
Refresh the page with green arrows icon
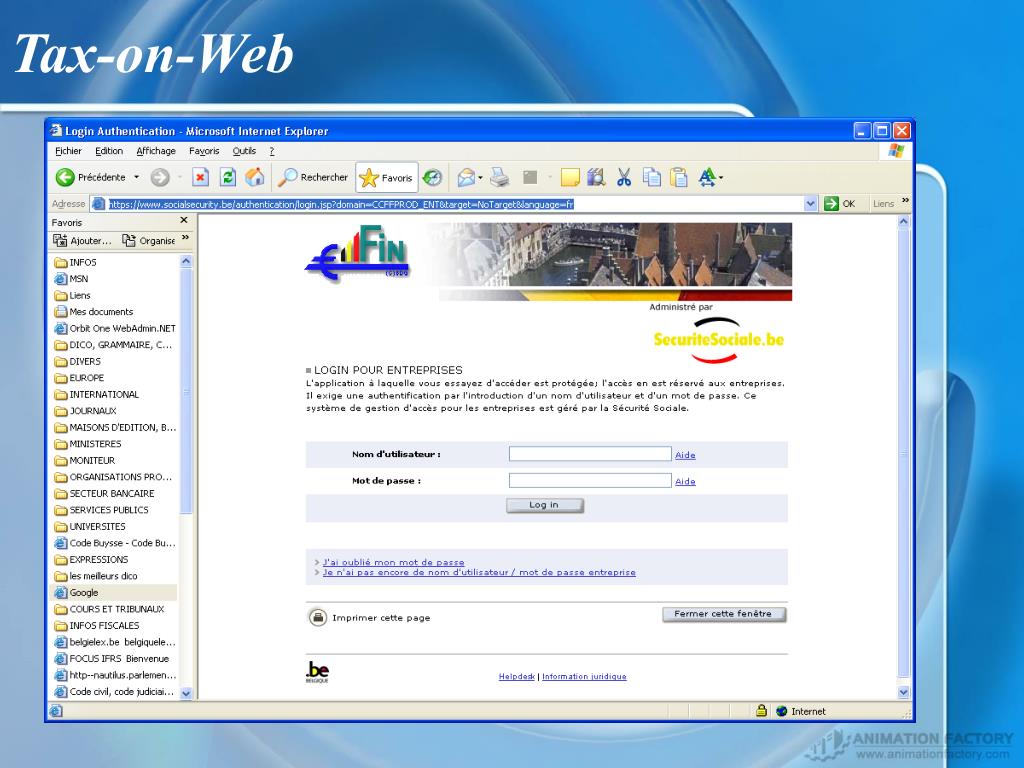(227, 177)
